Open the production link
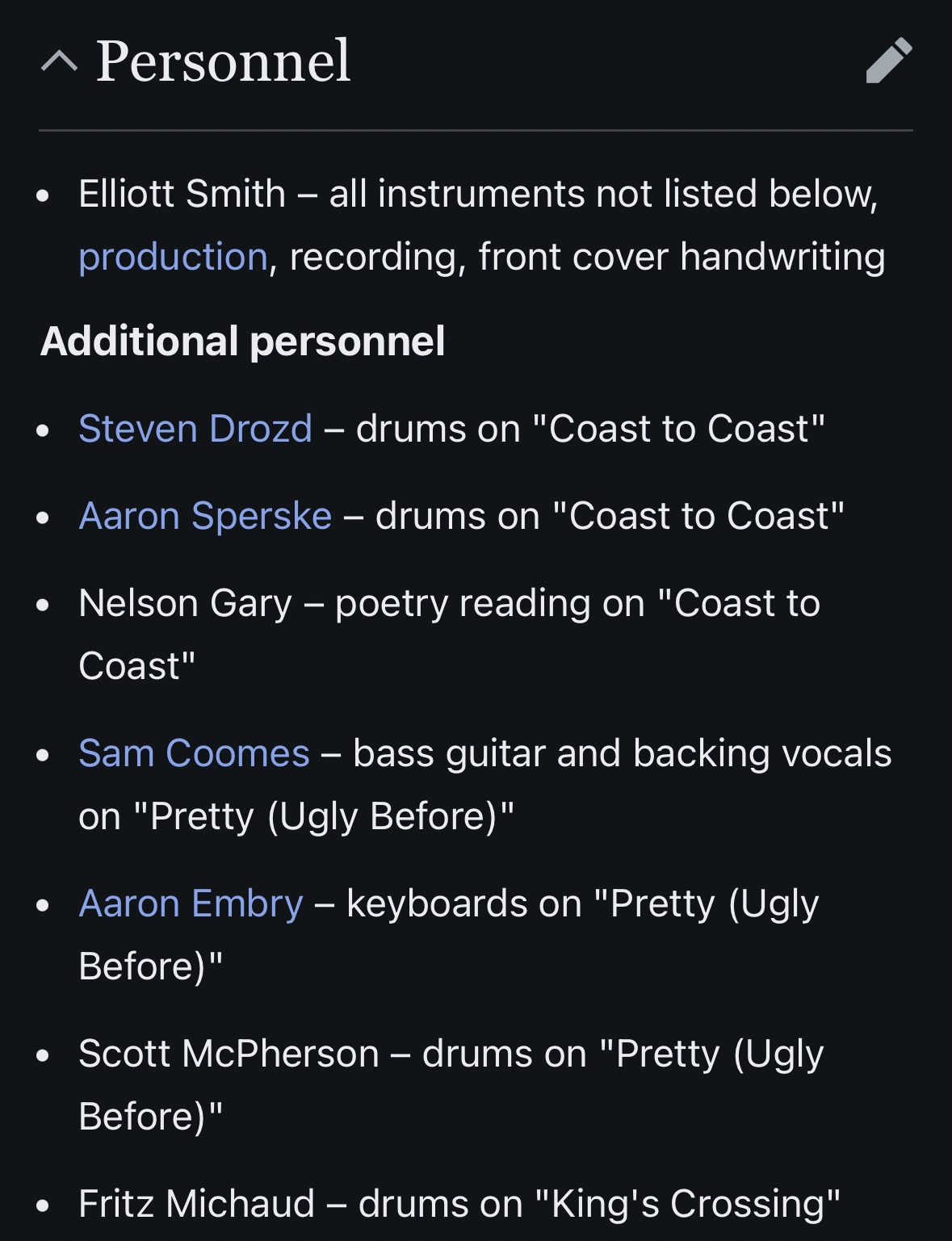Viewport: 952px width, 1241px height. pyautogui.click(x=173, y=257)
